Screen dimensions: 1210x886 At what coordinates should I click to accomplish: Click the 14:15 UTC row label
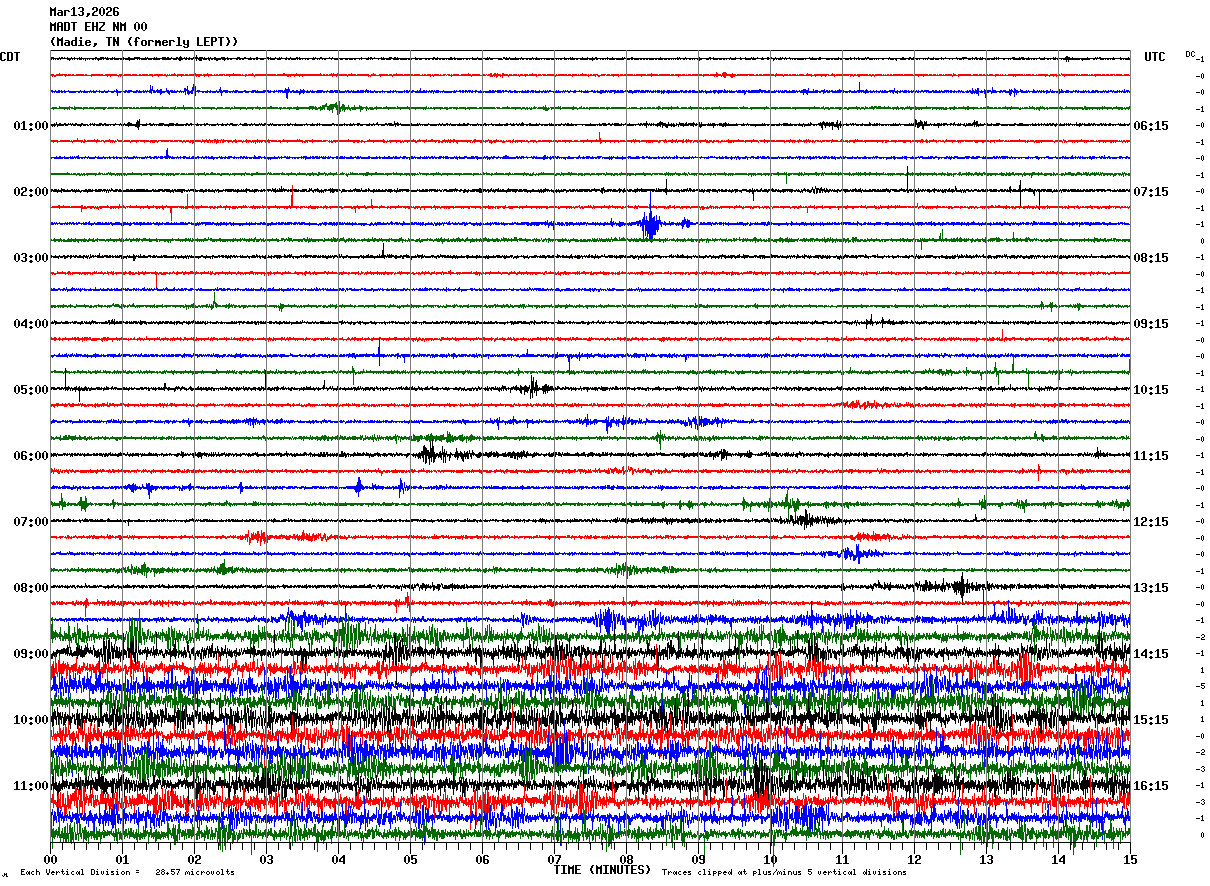[x=1151, y=654]
